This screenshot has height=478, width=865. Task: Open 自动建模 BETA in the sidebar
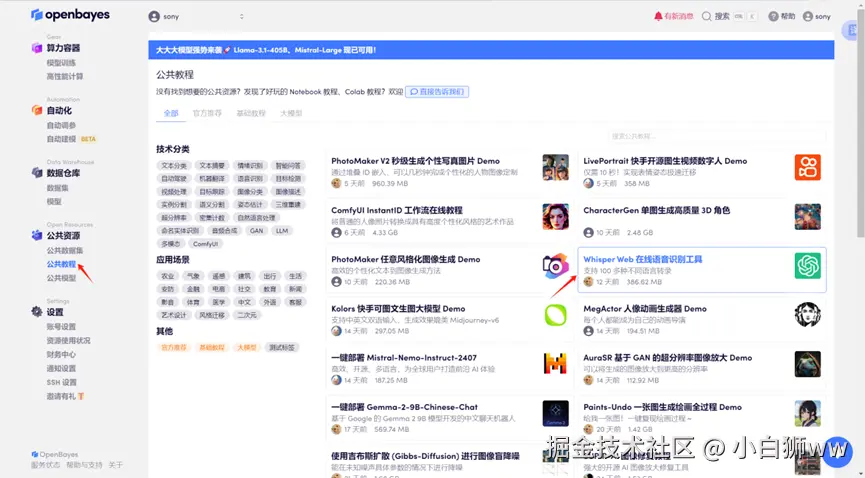[x=71, y=139]
